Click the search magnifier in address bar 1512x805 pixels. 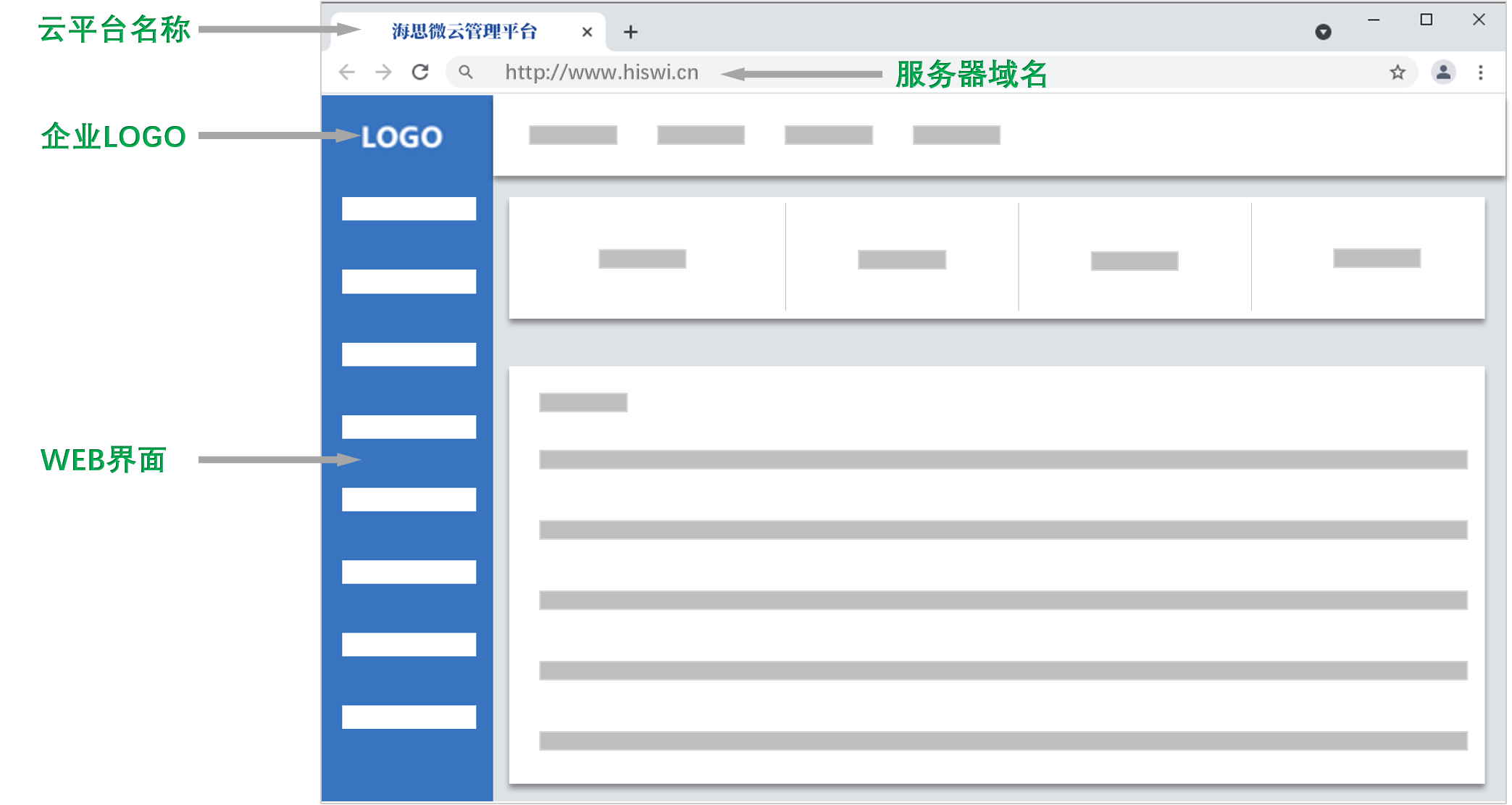pyautogui.click(x=466, y=72)
